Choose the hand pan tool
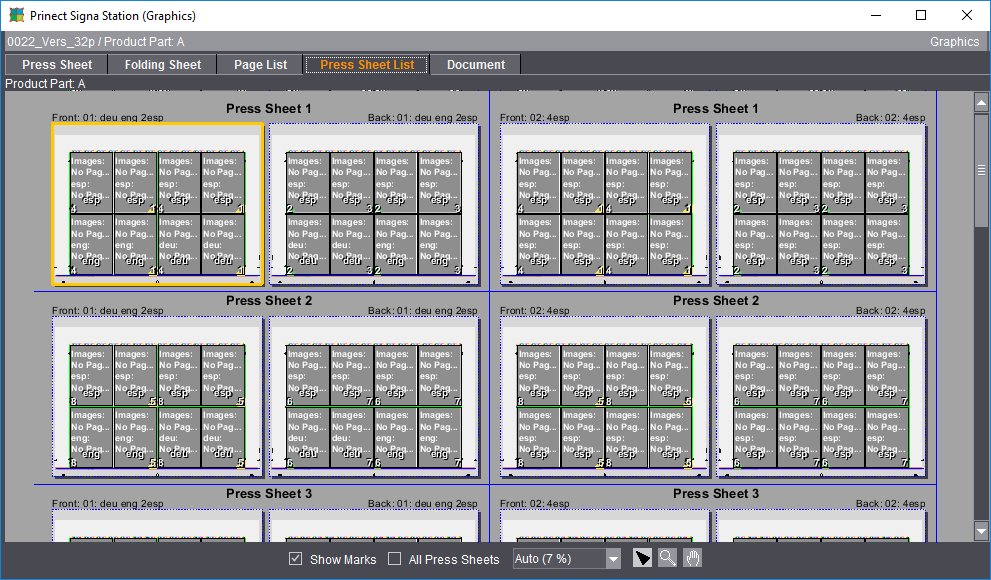The height and width of the screenshot is (580, 991). (692, 558)
